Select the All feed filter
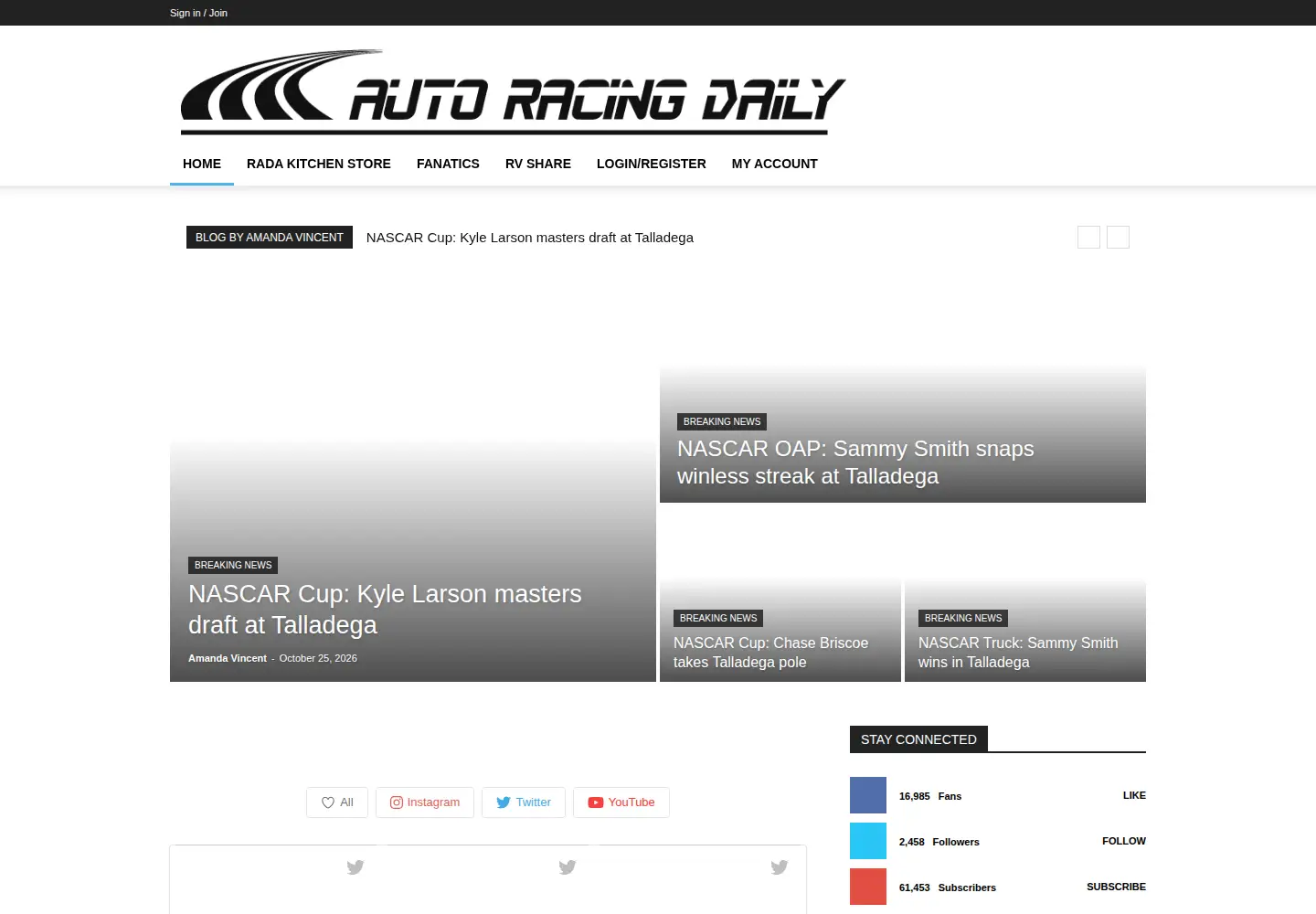The image size is (1316, 914). pos(337,802)
